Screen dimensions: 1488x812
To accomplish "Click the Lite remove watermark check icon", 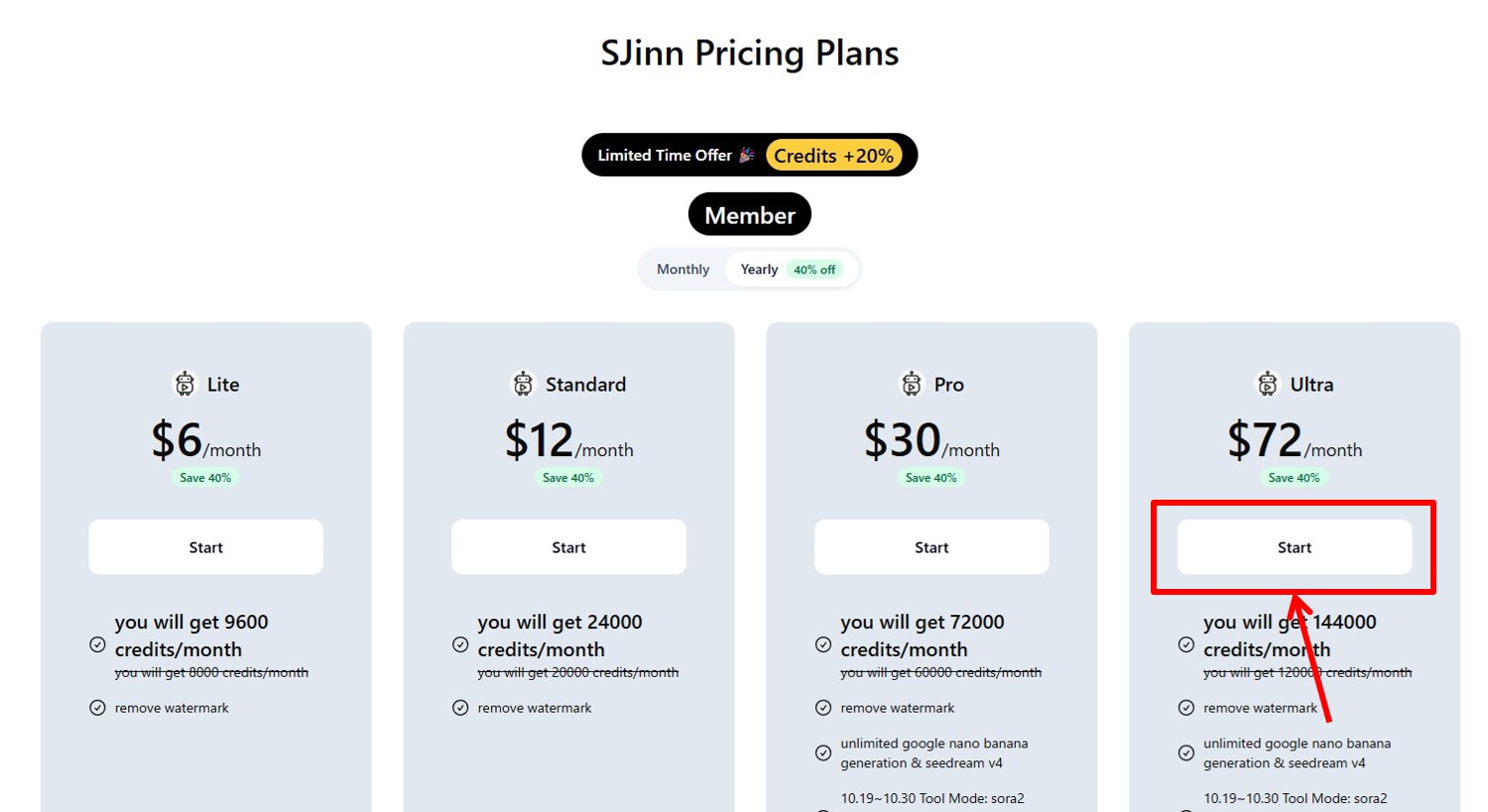I will (x=97, y=708).
